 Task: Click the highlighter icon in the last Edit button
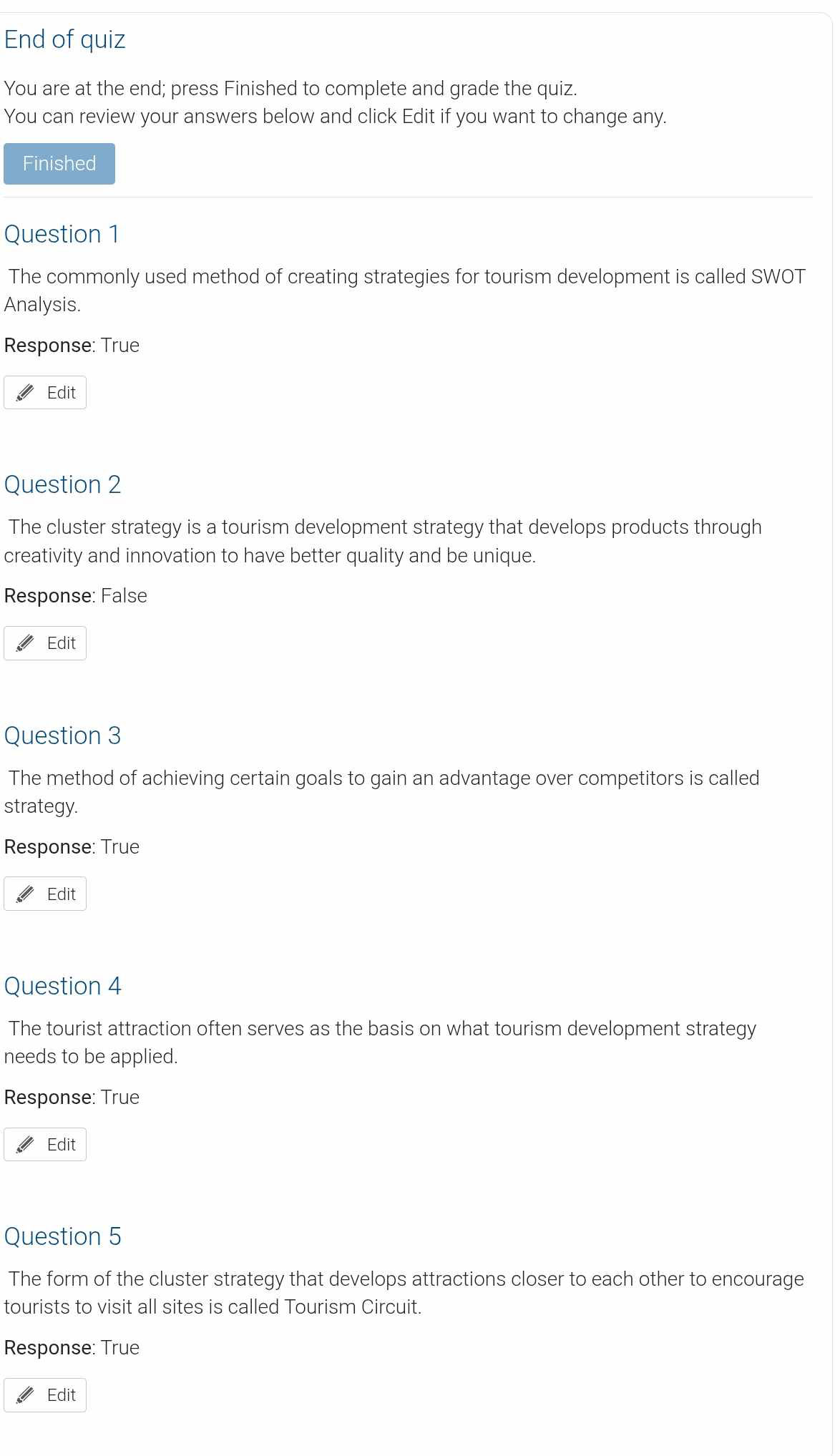coord(25,1394)
